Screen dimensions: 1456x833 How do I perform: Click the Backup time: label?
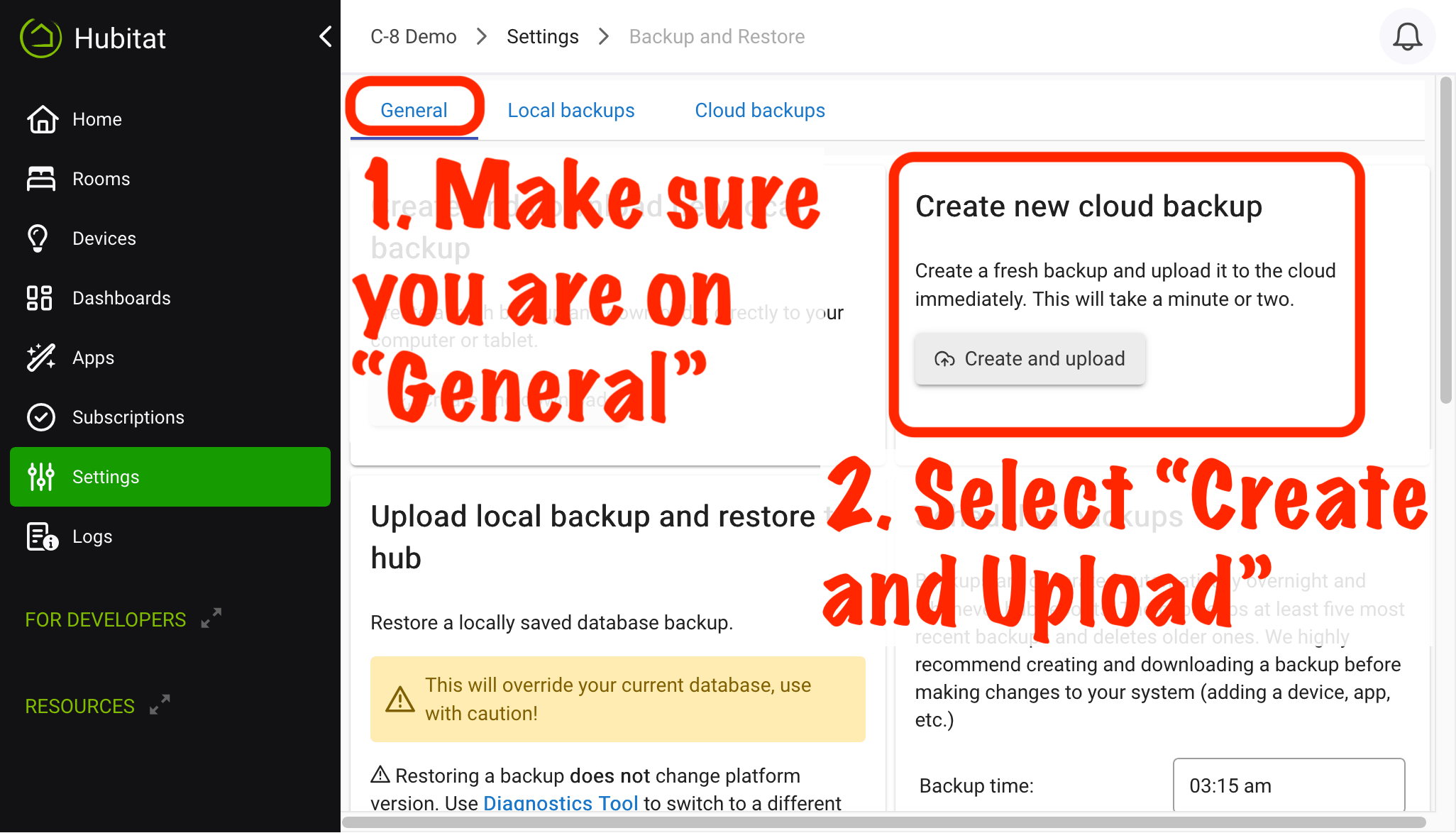pyautogui.click(x=976, y=785)
